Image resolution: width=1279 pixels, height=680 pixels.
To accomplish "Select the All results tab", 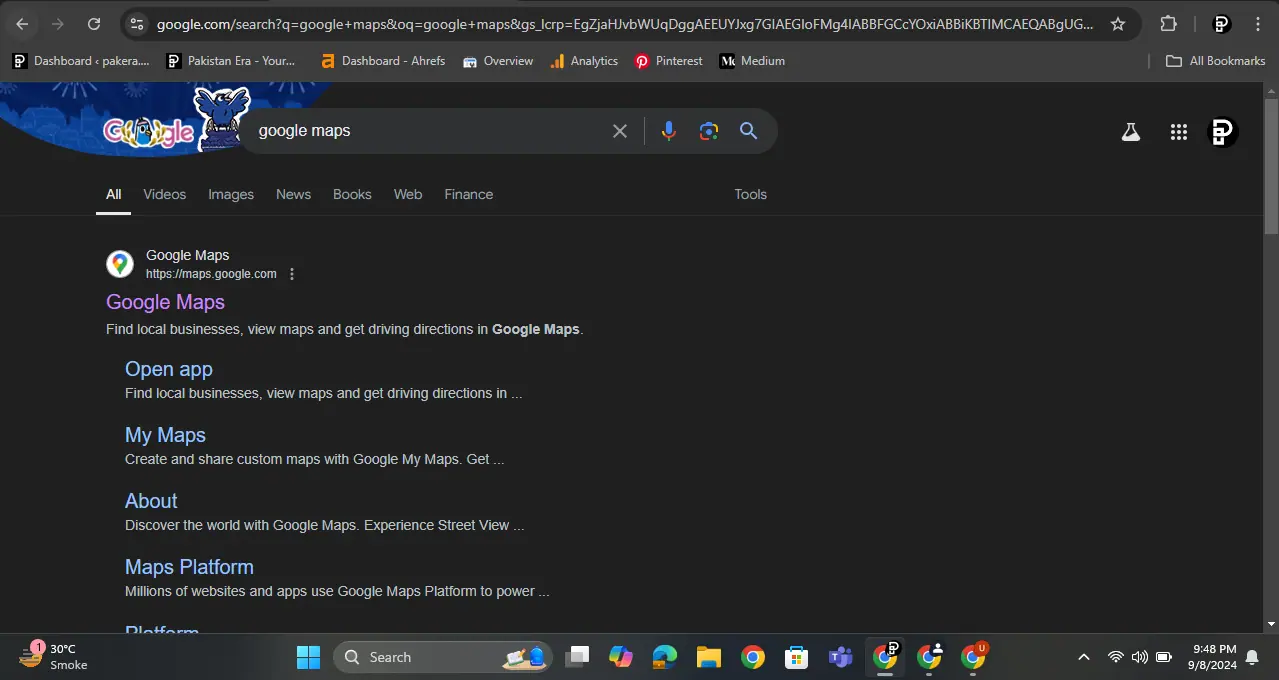I will pyautogui.click(x=114, y=195).
